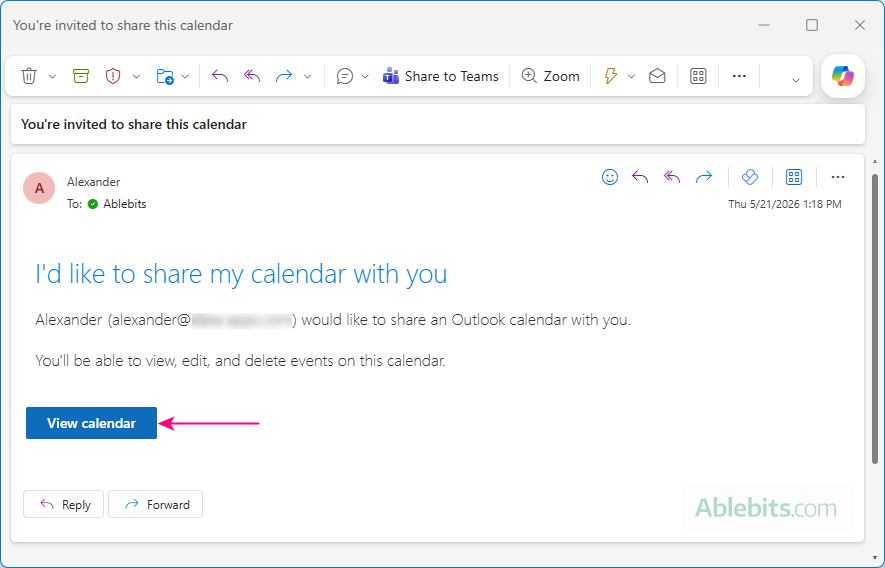The height and width of the screenshot is (568, 885).
Task: Share to Teams from the toolbar
Action: point(440,76)
